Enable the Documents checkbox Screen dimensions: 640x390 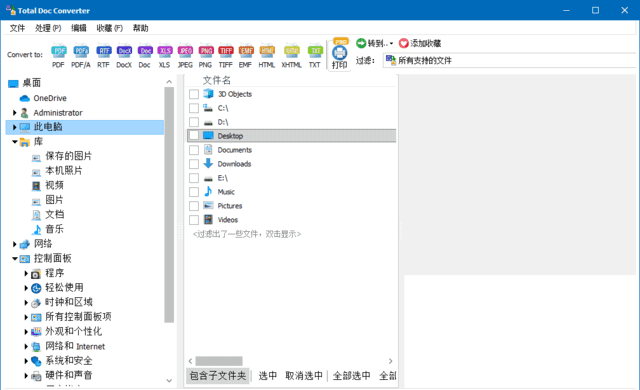tap(194, 150)
